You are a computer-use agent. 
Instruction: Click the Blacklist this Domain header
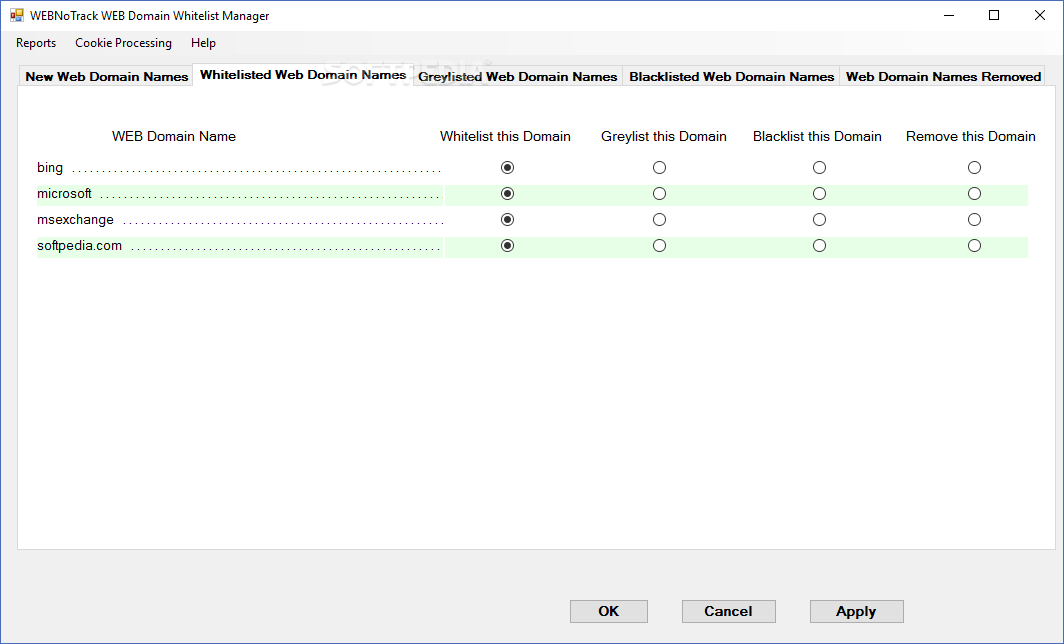coord(817,136)
